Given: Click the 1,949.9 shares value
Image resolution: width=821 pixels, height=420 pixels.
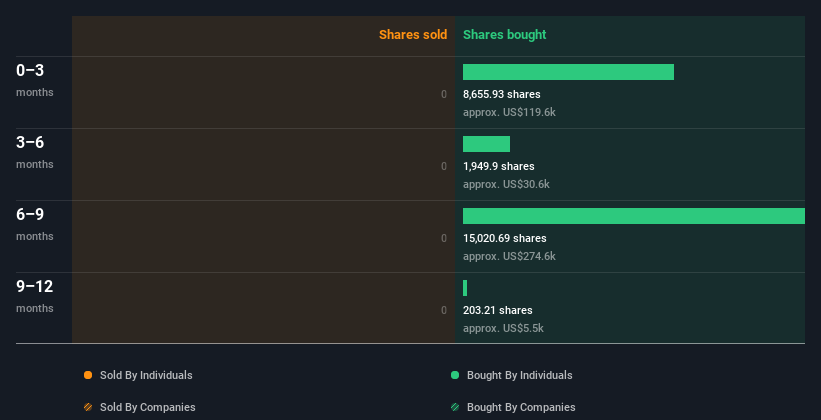Looking at the screenshot, I should point(498,166).
